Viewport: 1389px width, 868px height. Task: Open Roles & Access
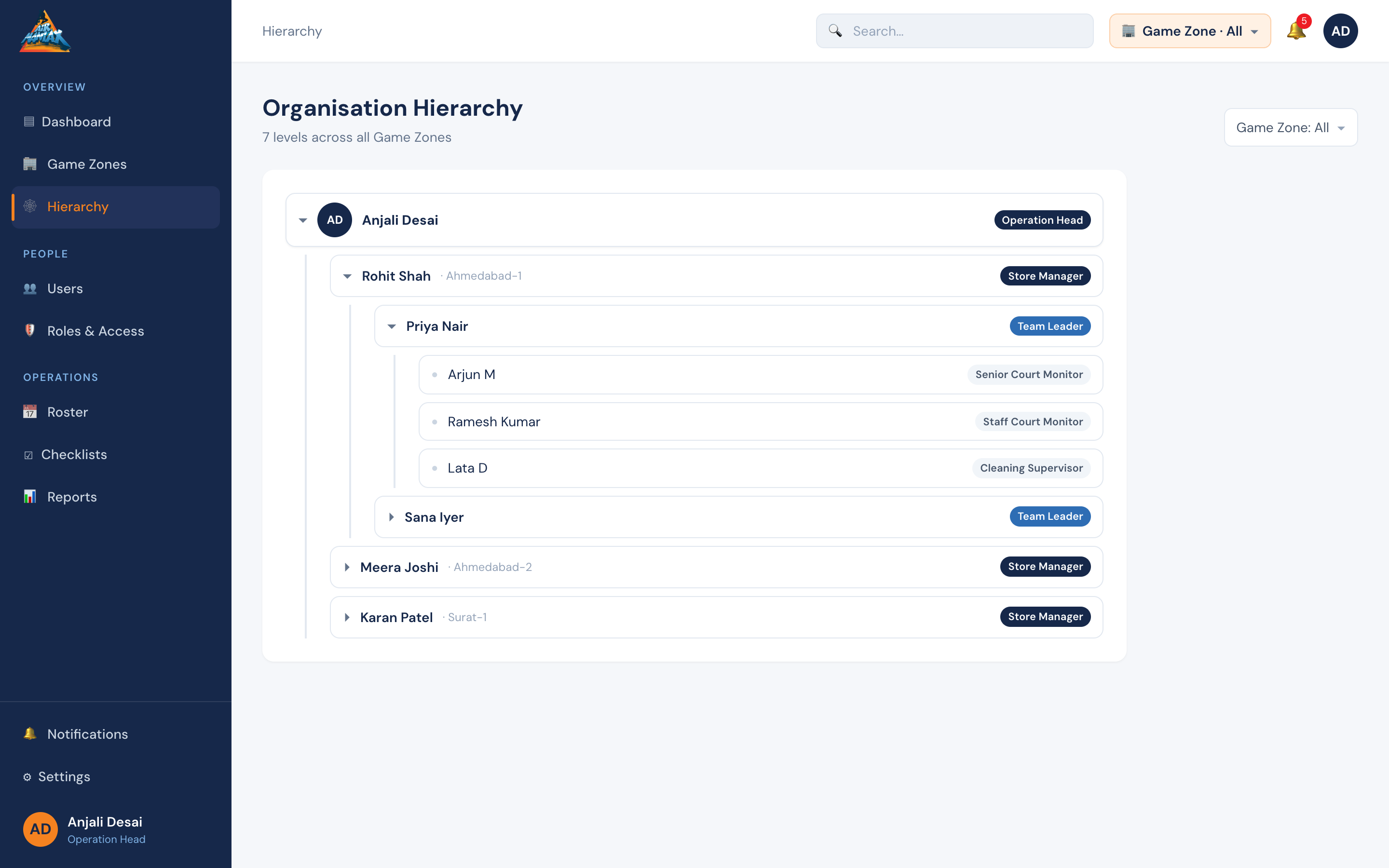[x=115, y=331]
